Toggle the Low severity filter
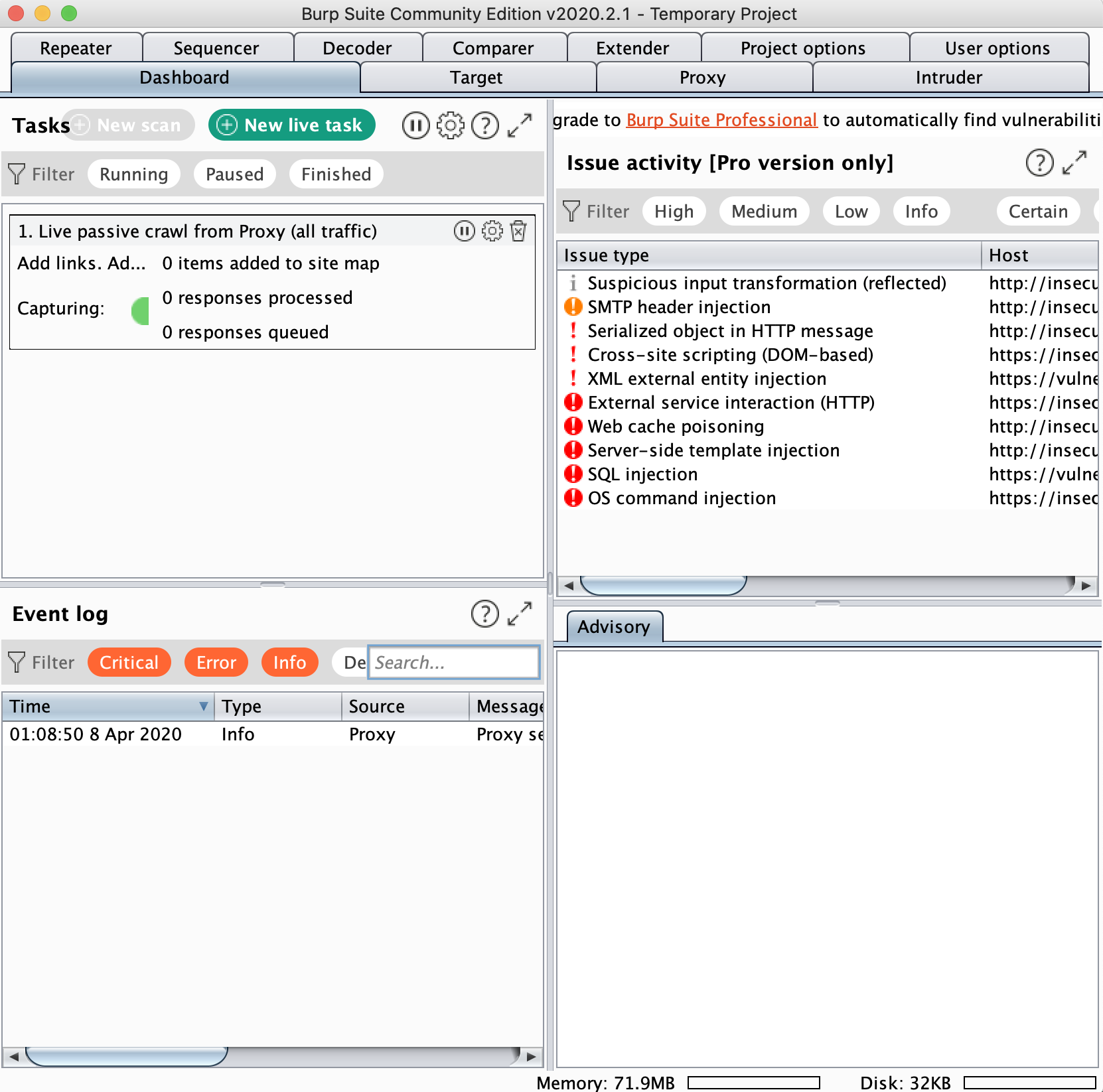Image resolution: width=1103 pixels, height=1092 pixels. [851, 212]
